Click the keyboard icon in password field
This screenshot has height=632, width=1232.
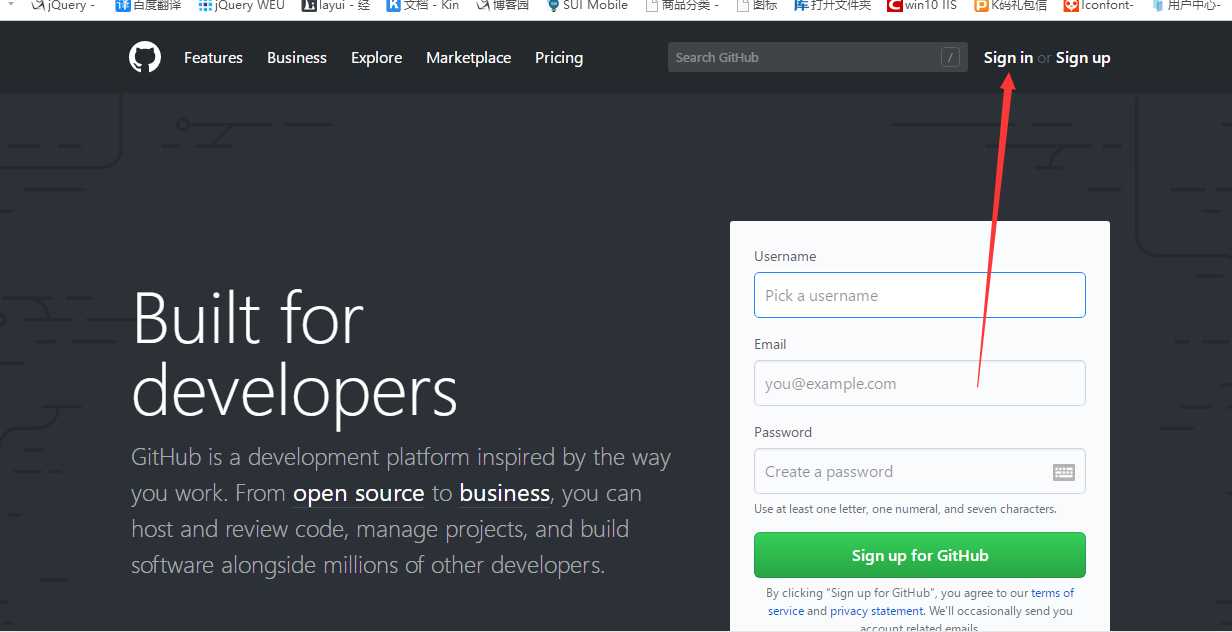[x=1064, y=472]
